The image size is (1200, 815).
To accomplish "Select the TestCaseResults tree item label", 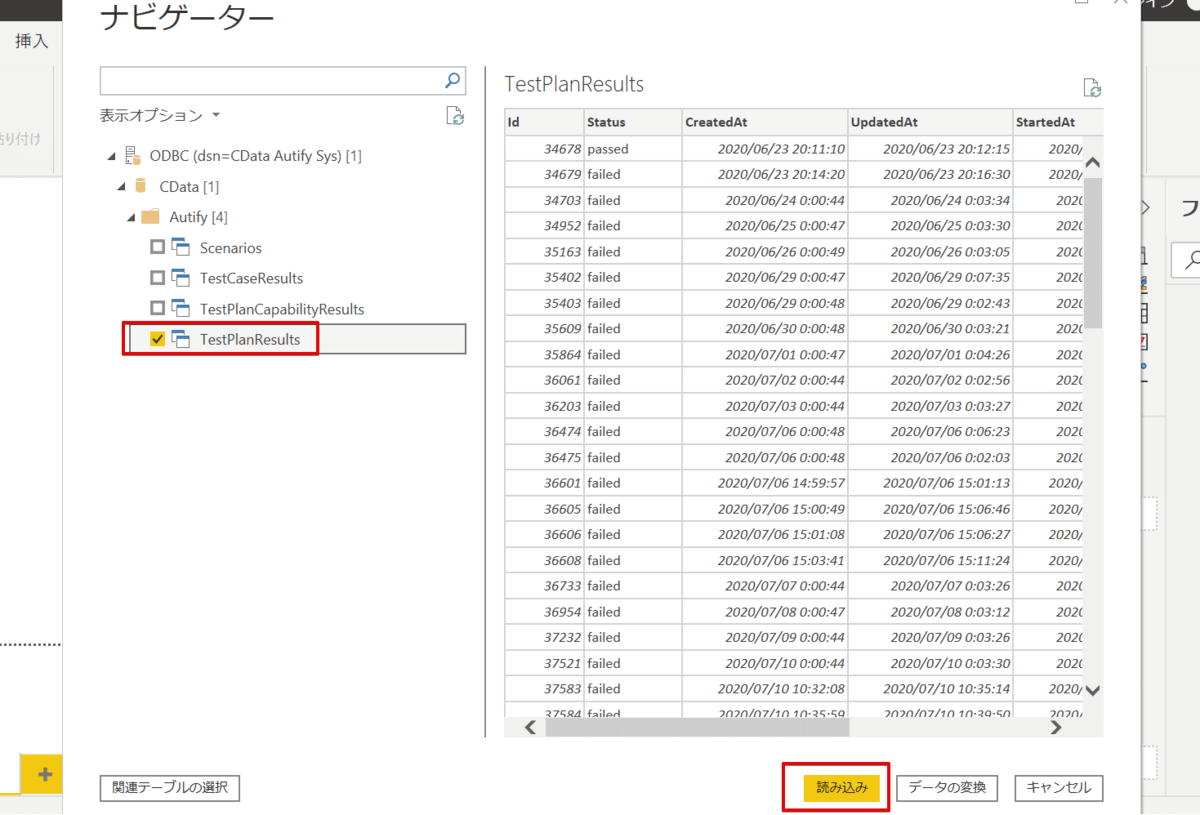I will tap(251, 278).
